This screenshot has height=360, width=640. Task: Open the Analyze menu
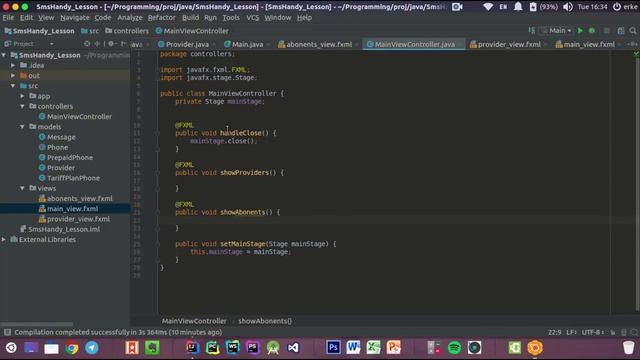(130, 18)
